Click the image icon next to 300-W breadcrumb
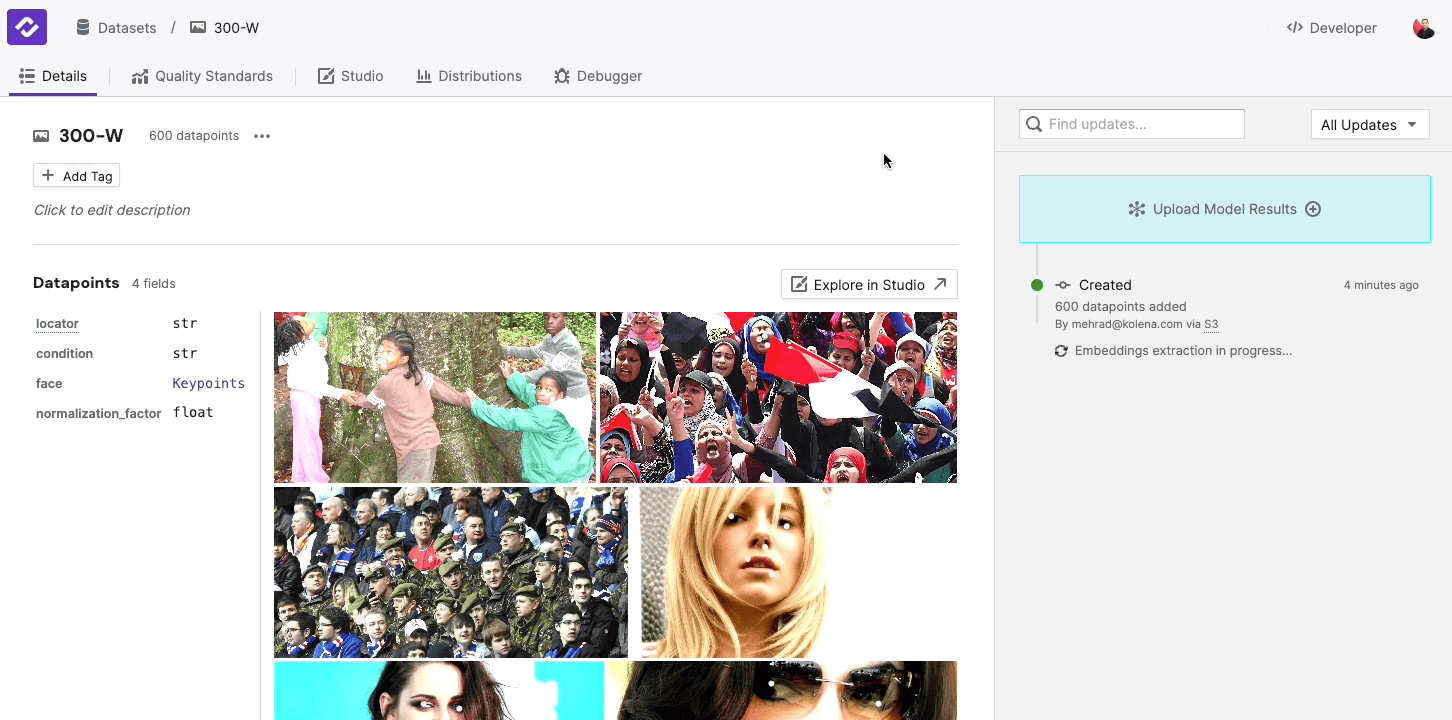This screenshot has width=1452, height=720. pyautogui.click(x=195, y=27)
